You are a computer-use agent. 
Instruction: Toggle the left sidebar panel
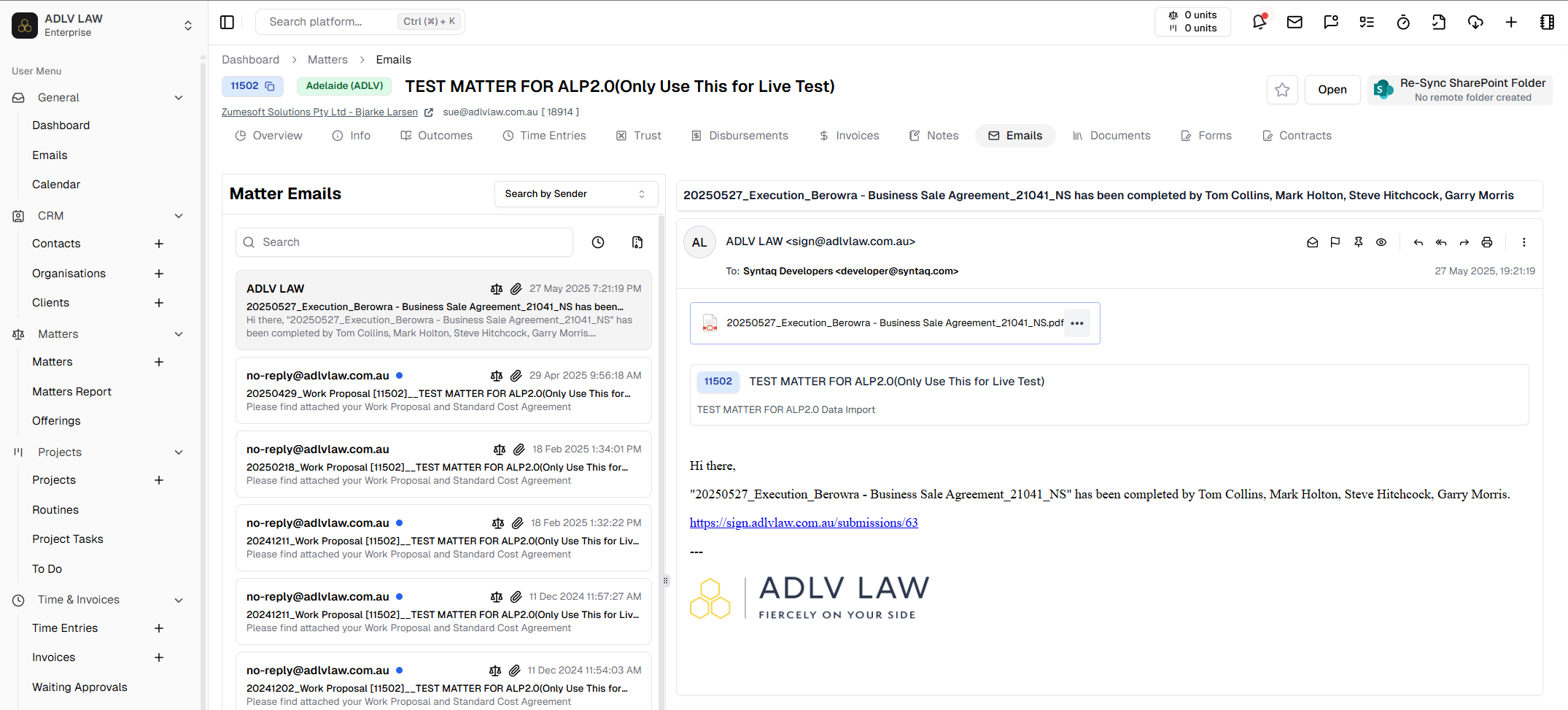click(x=227, y=22)
